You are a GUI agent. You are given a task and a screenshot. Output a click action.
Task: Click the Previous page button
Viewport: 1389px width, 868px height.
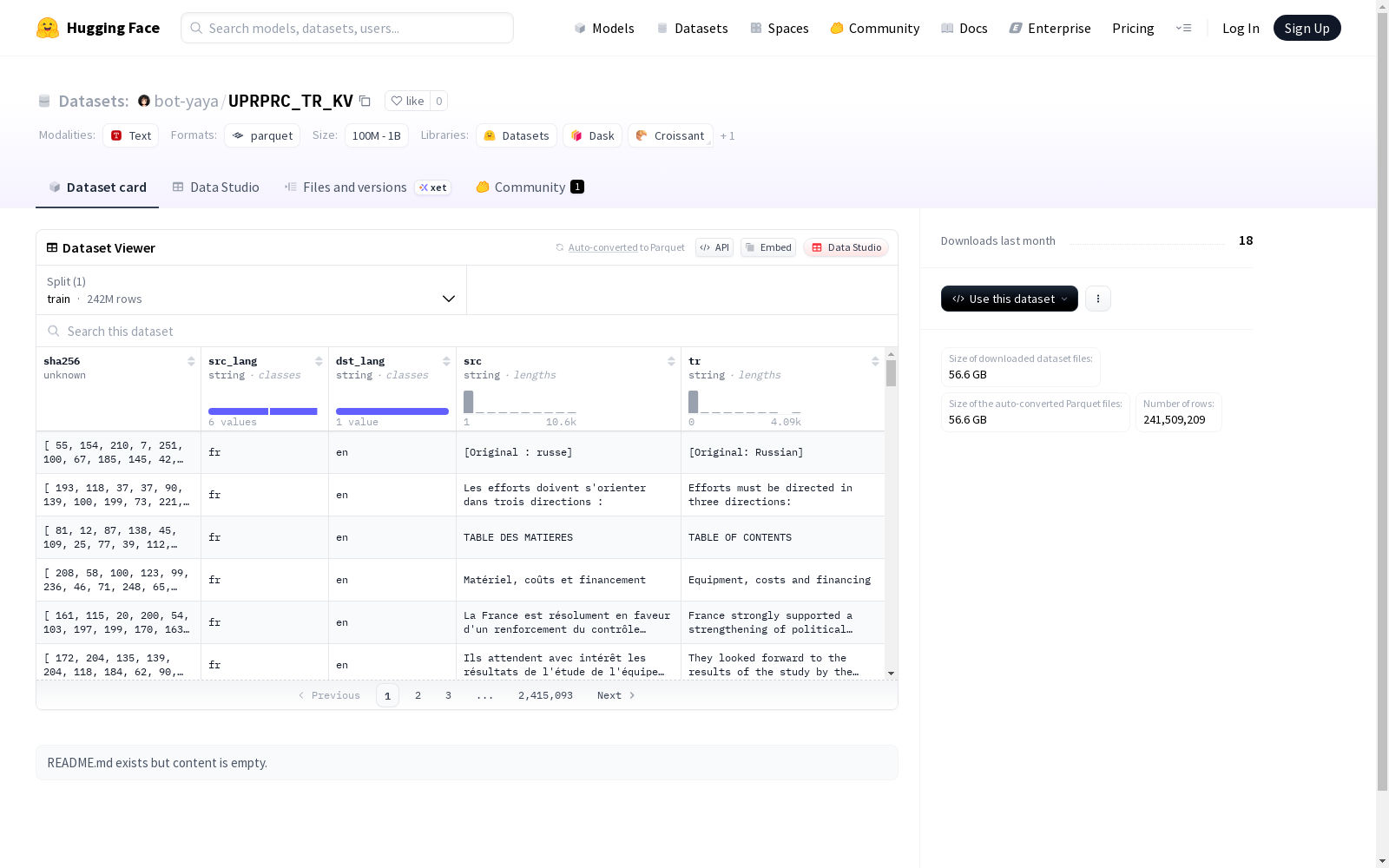pos(328,695)
